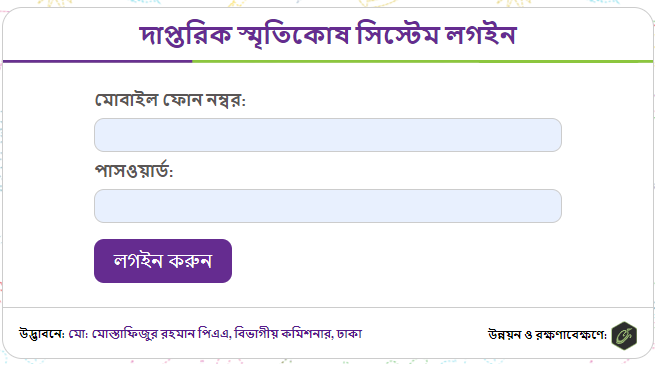Click the ঢাকা word in footer link

pyautogui.click(x=349, y=334)
